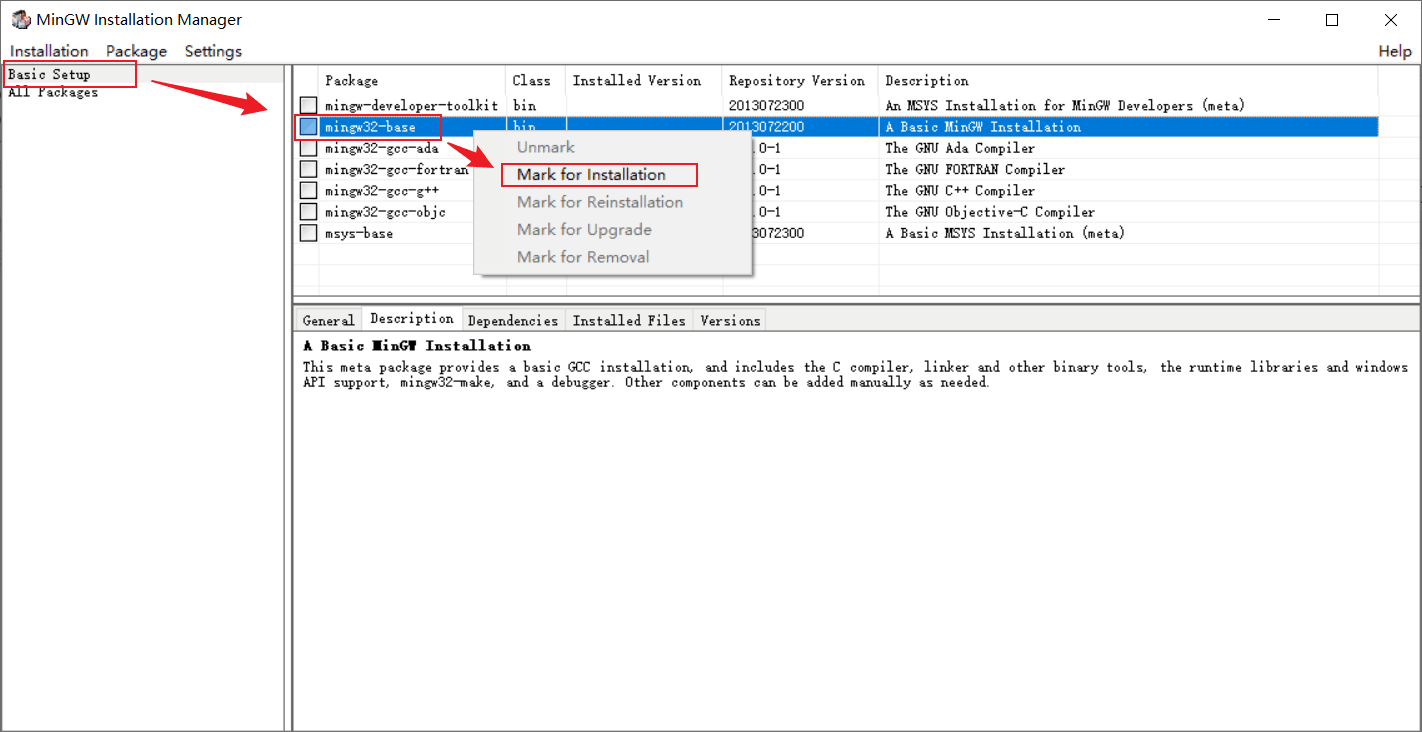The width and height of the screenshot is (1422, 732).
Task: Click 'The GNU FORTRAN Compiler' description cell
Action: pyautogui.click(x=975, y=169)
